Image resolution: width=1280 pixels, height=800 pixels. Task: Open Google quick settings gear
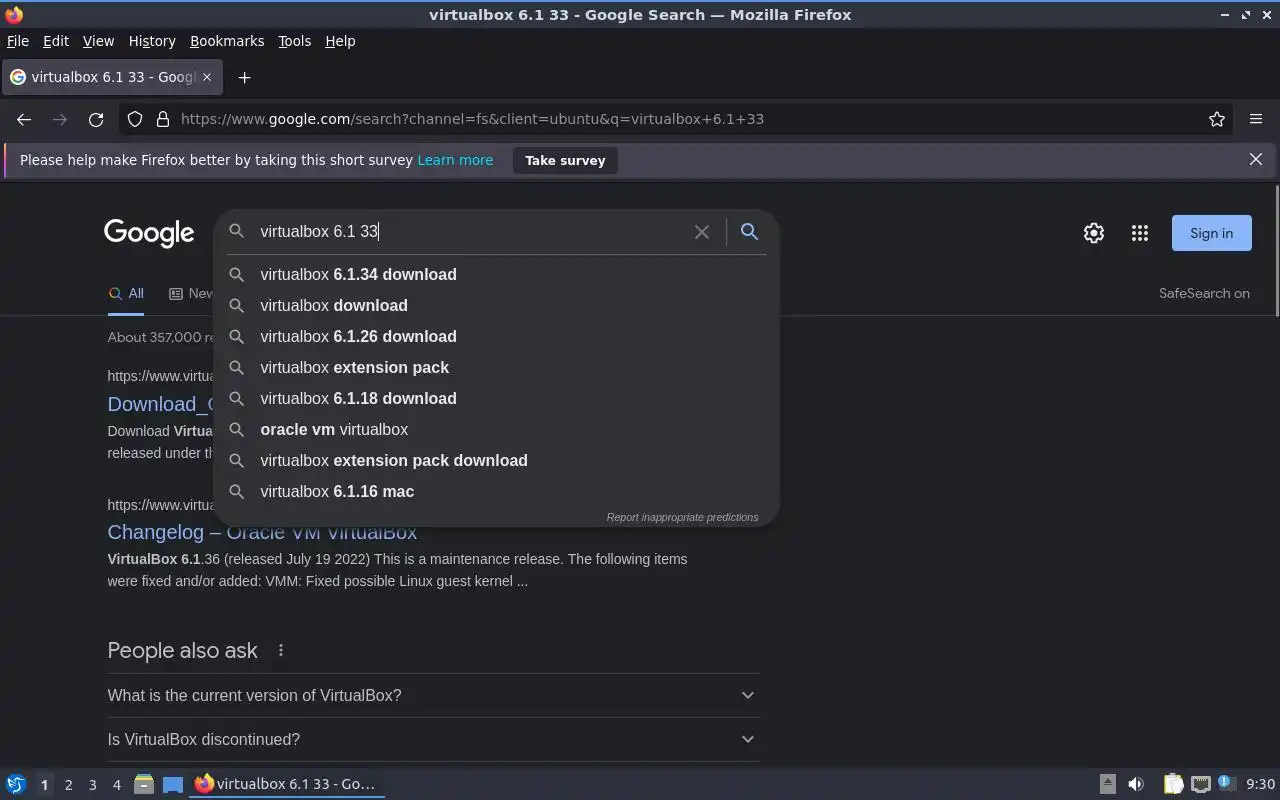pyautogui.click(x=1094, y=233)
